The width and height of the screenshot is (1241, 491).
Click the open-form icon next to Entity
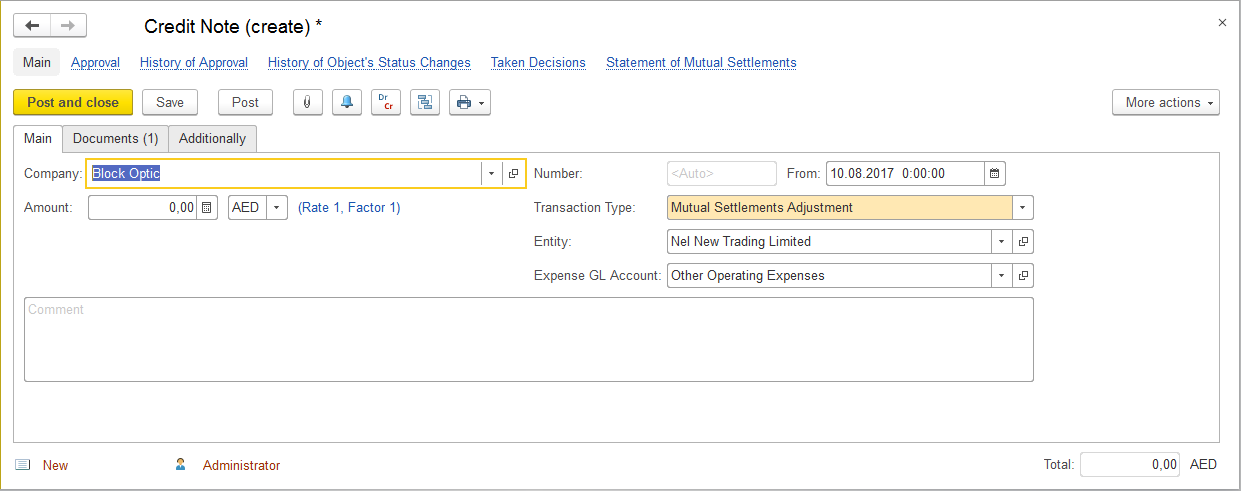[1022, 242]
